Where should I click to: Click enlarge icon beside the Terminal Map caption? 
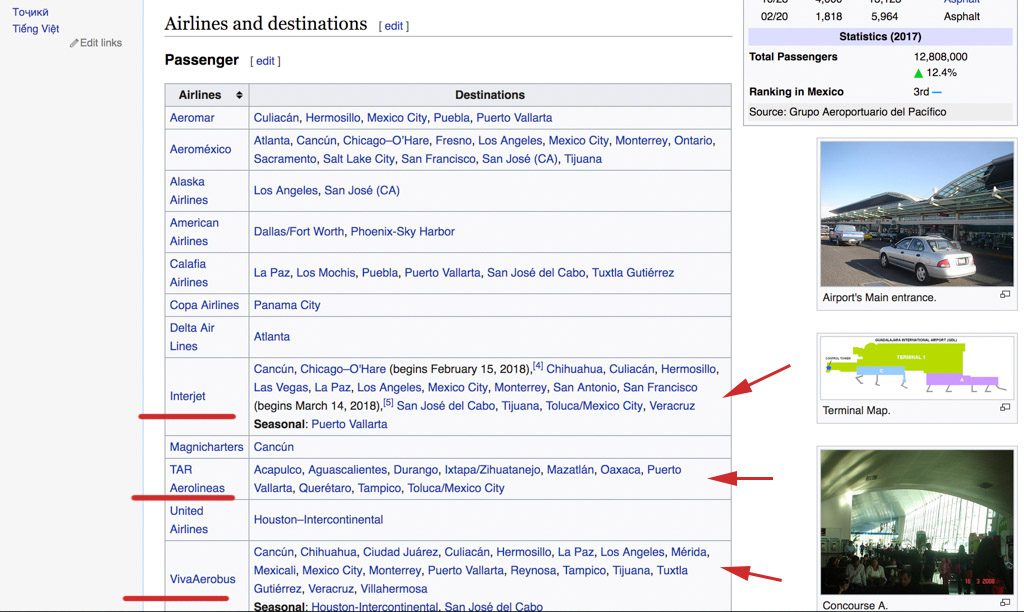click(1004, 408)
